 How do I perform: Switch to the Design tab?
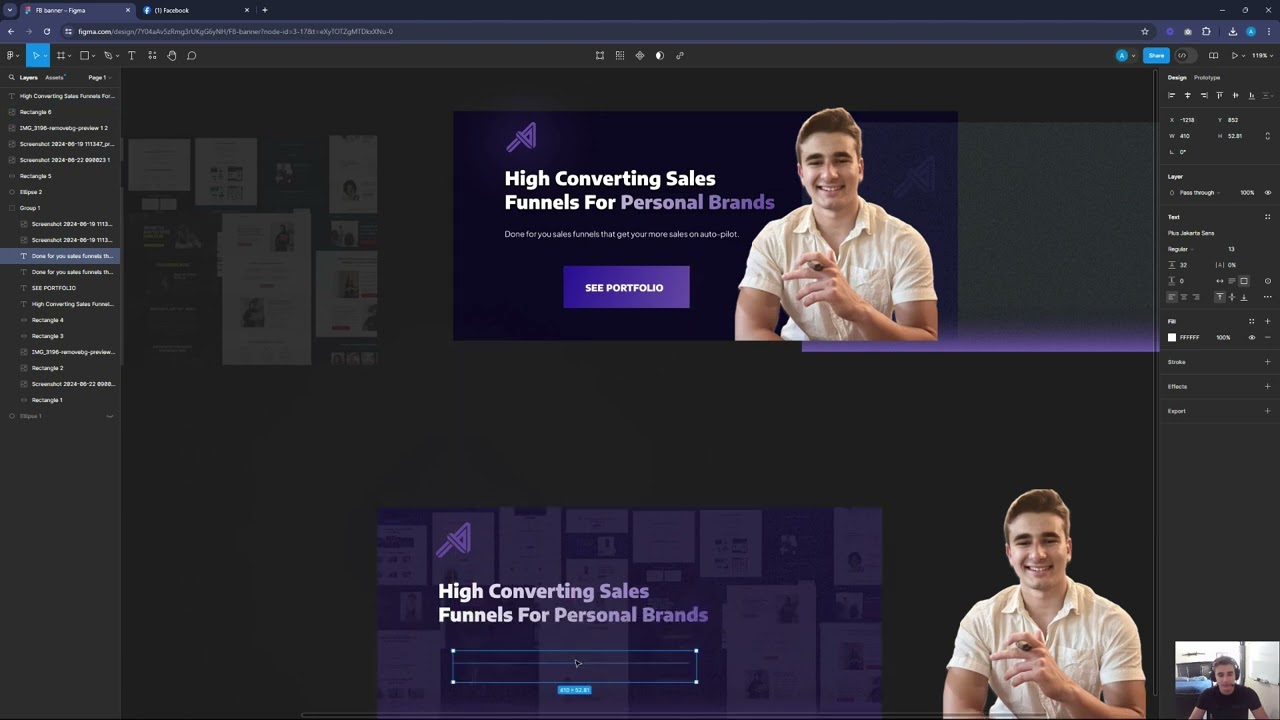1177,77
